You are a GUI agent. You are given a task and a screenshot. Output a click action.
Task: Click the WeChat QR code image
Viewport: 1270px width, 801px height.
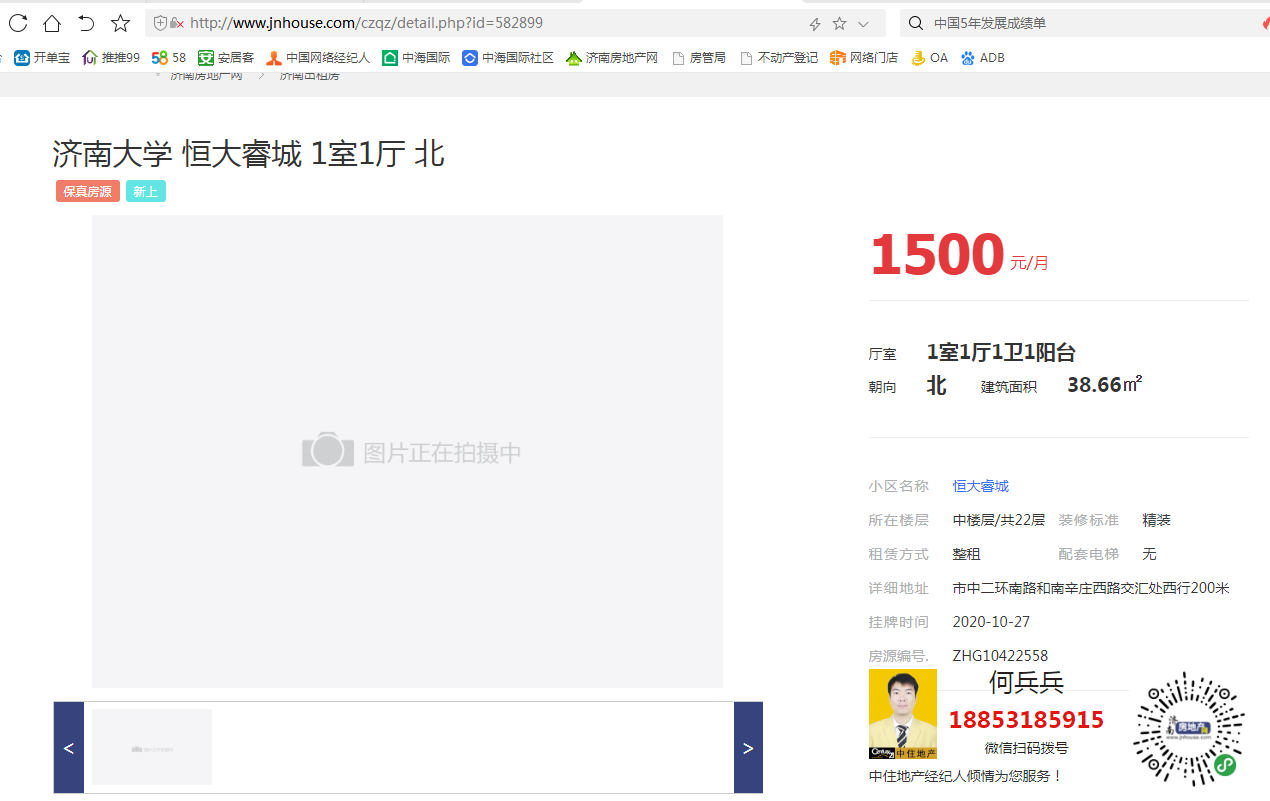tap(1189, 729)
